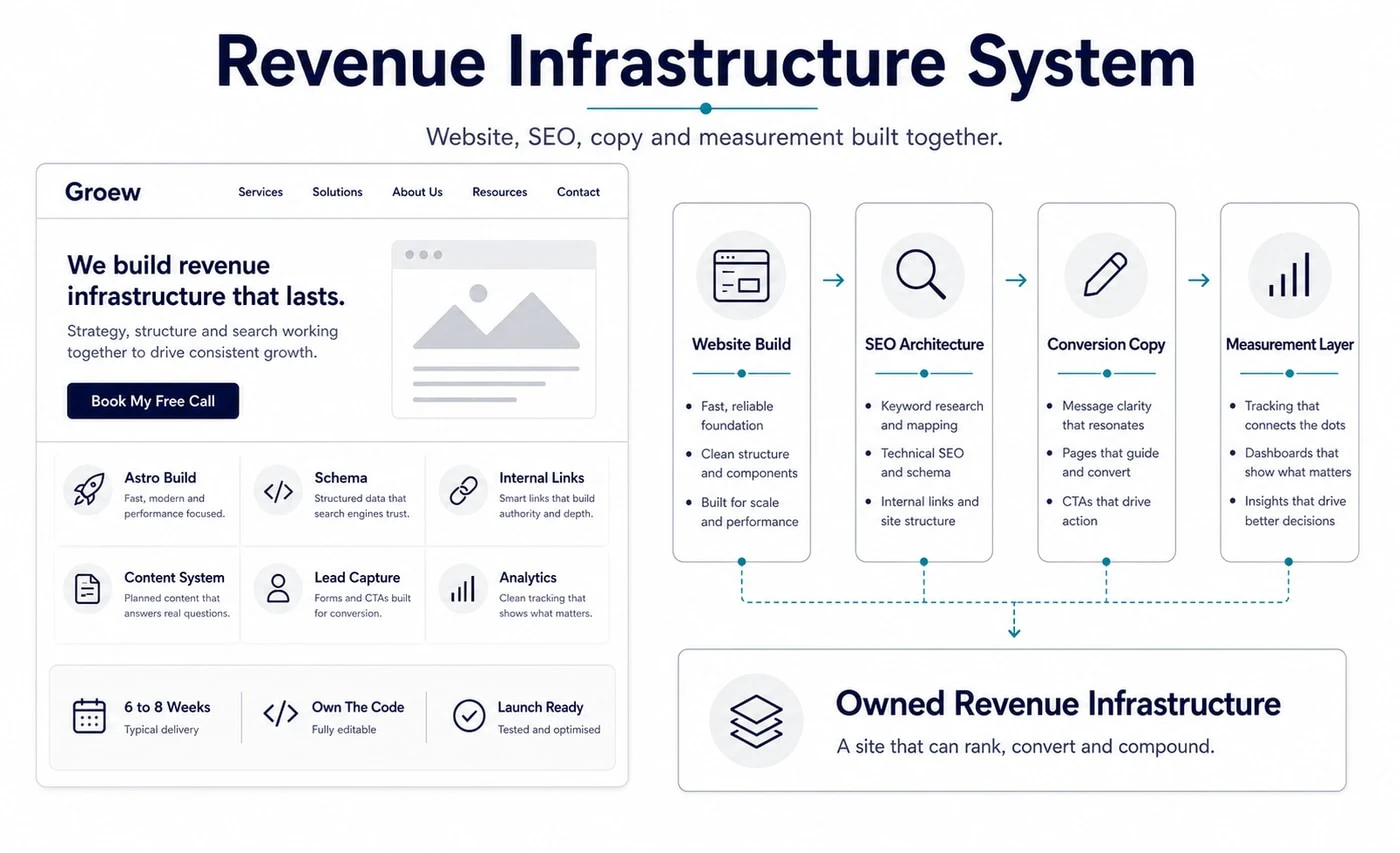
Task: Click the Conversion Copy card title
Action: (1106, 344)
